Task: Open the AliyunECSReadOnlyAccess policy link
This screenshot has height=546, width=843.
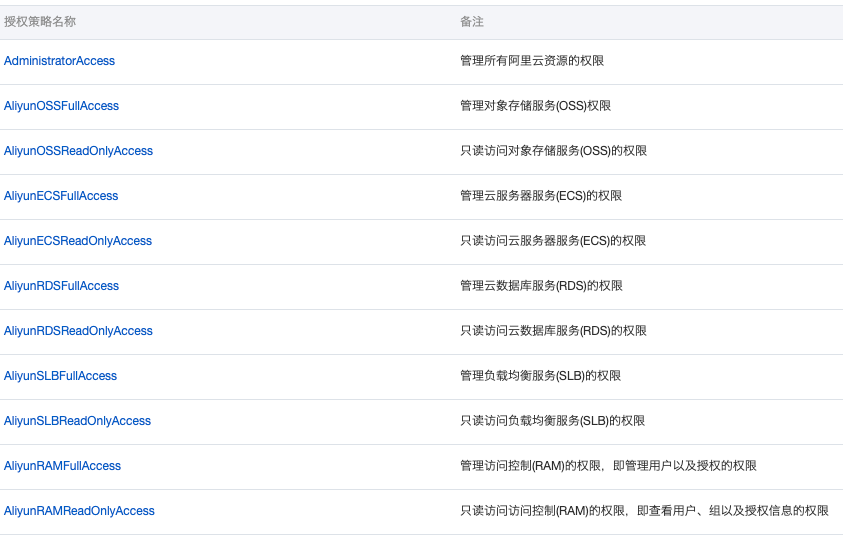Action: [78, 241]
